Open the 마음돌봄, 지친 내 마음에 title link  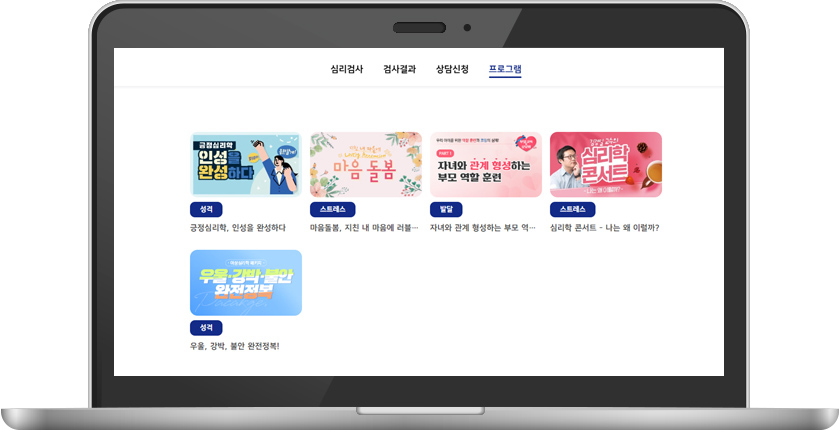coord(364,228)
